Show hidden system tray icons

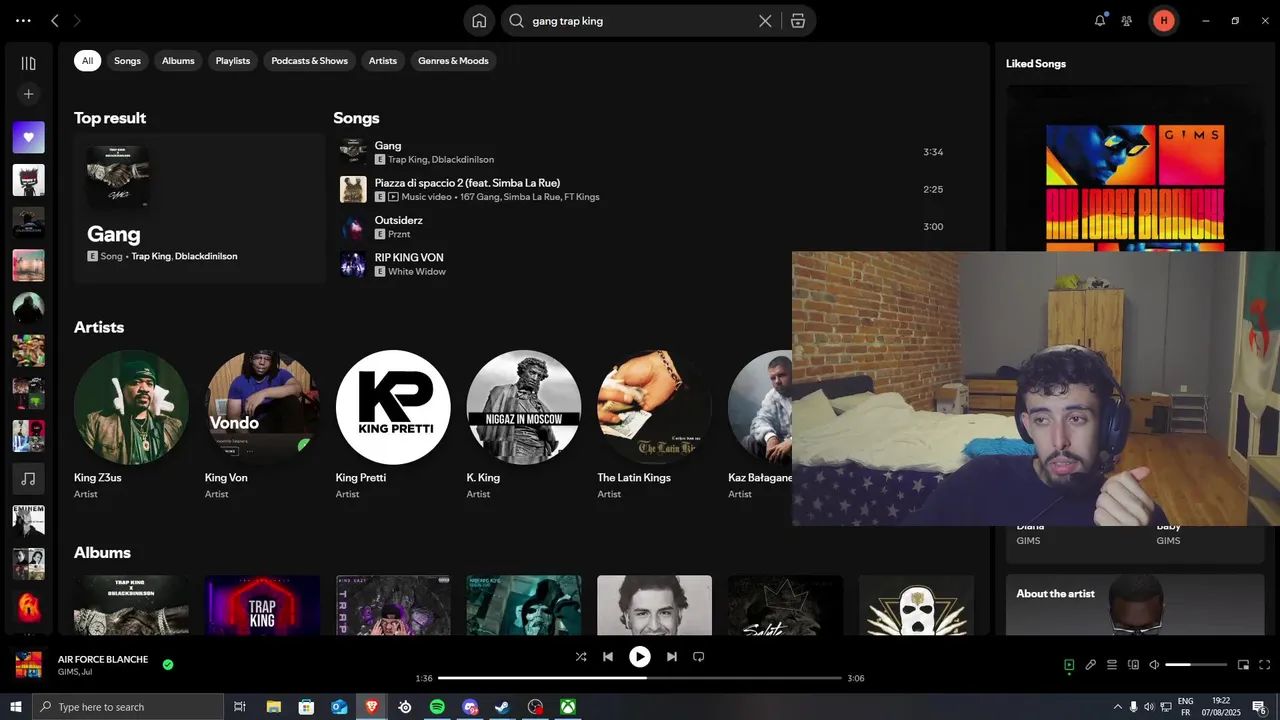(1117, 707)
